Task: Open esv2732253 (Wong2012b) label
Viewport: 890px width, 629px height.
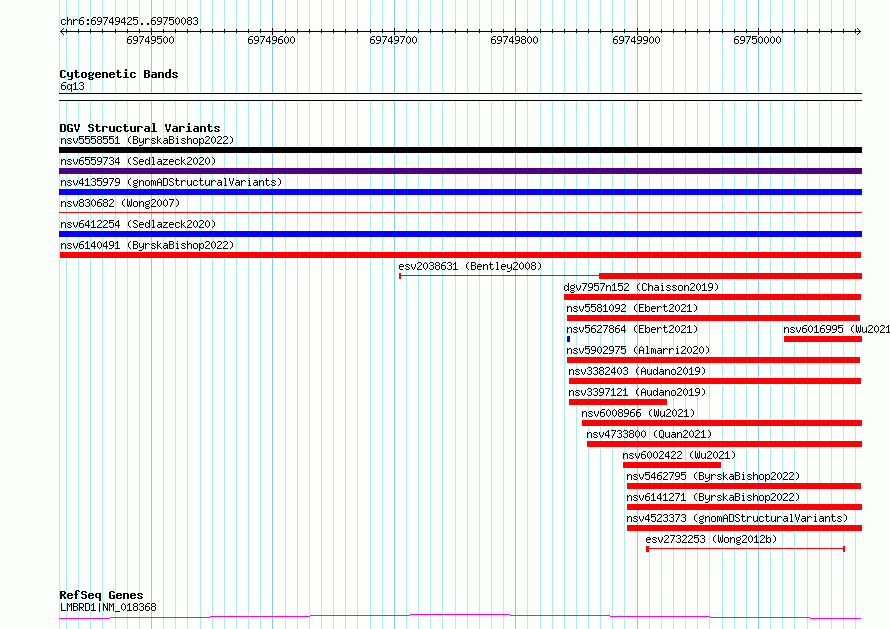Action: [711, 539]
